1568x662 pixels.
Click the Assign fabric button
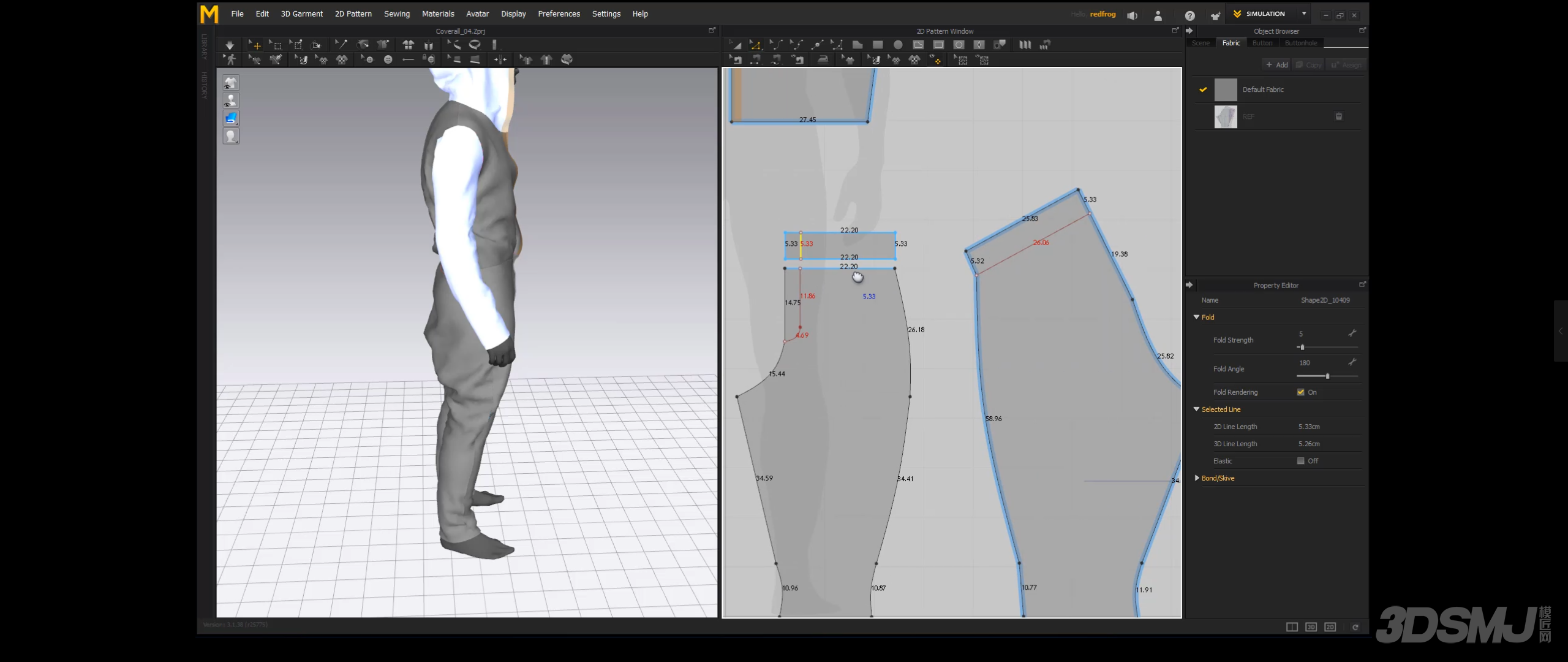click(x=1346, y=64)
